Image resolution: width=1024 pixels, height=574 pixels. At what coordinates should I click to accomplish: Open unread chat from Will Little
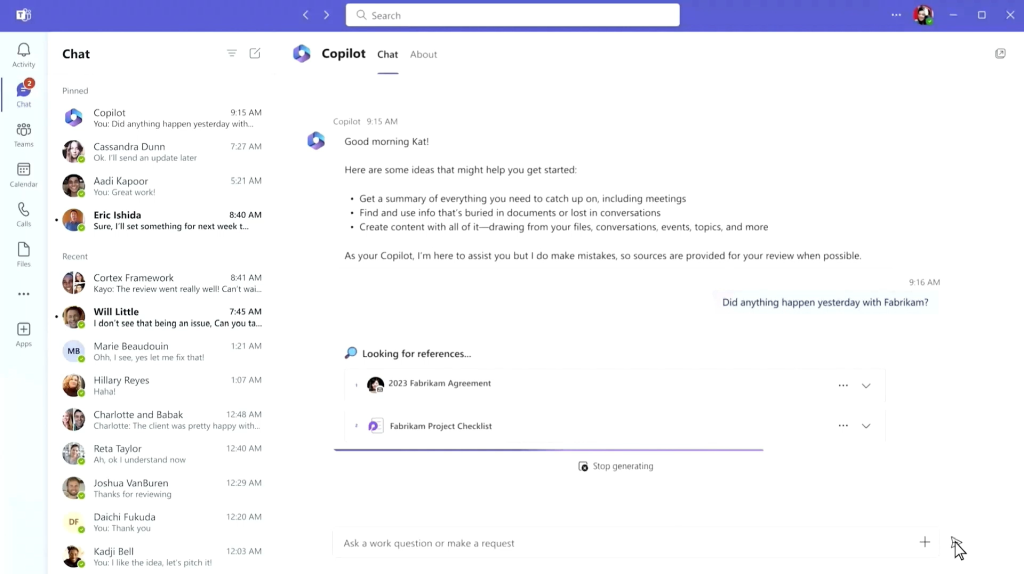(161, 317)
